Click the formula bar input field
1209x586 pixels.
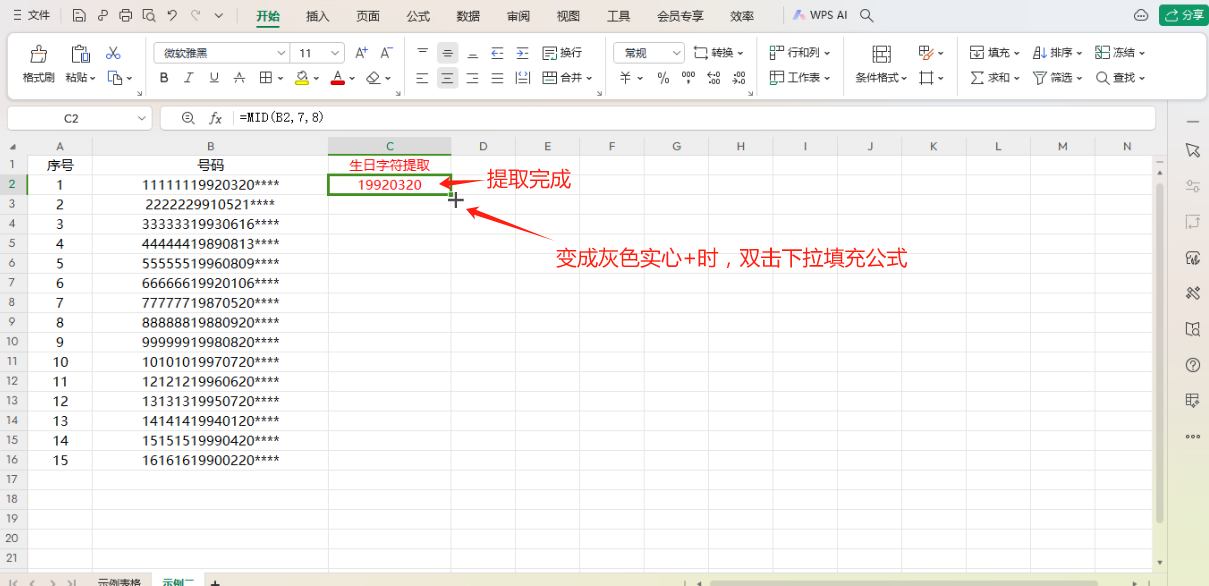694,118
